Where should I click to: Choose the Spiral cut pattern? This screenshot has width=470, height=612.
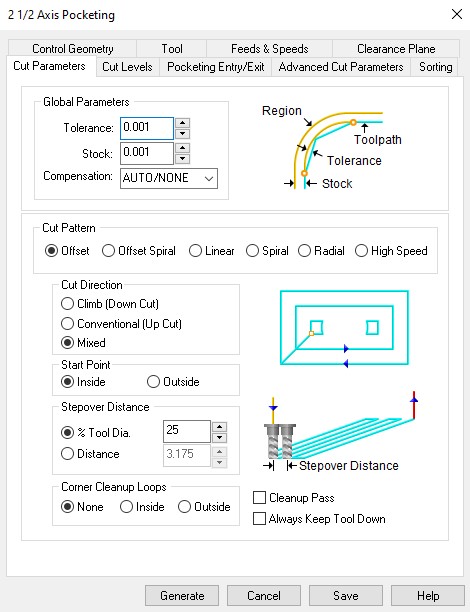tap(267, 251)
